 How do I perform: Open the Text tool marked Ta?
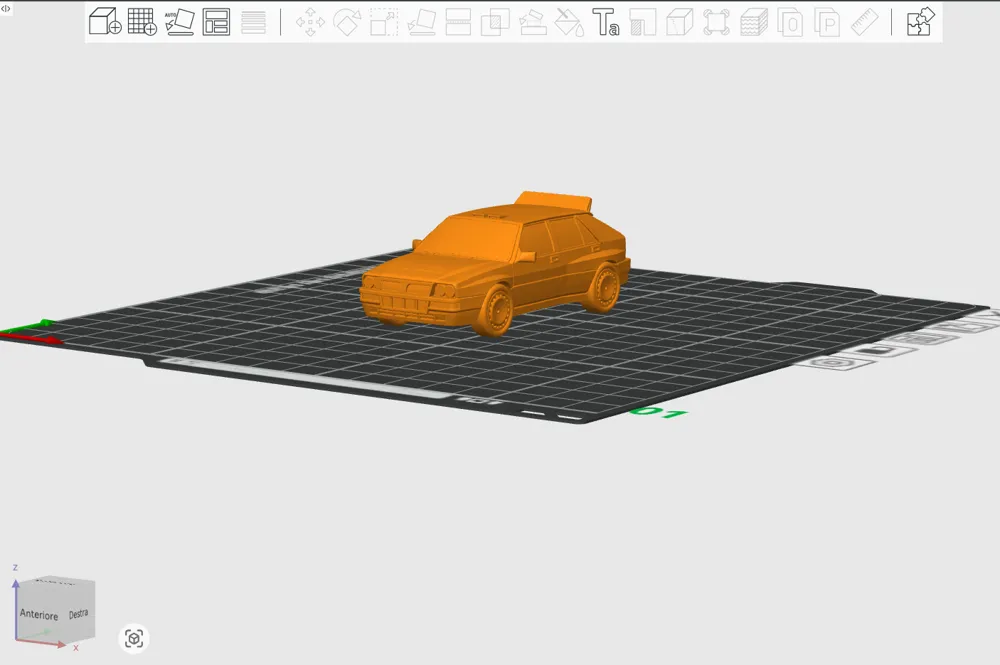pyautogui.click(x=606, y=22)
